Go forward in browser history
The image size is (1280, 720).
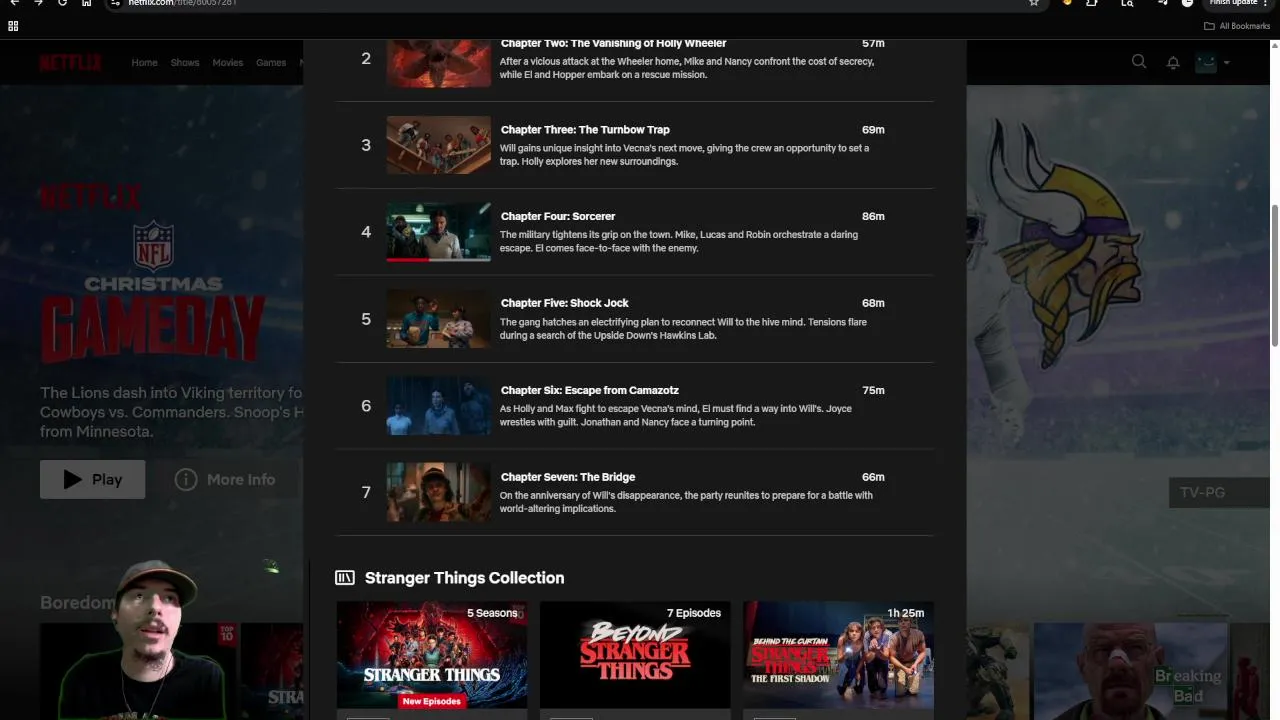click(x=38, y=3)
